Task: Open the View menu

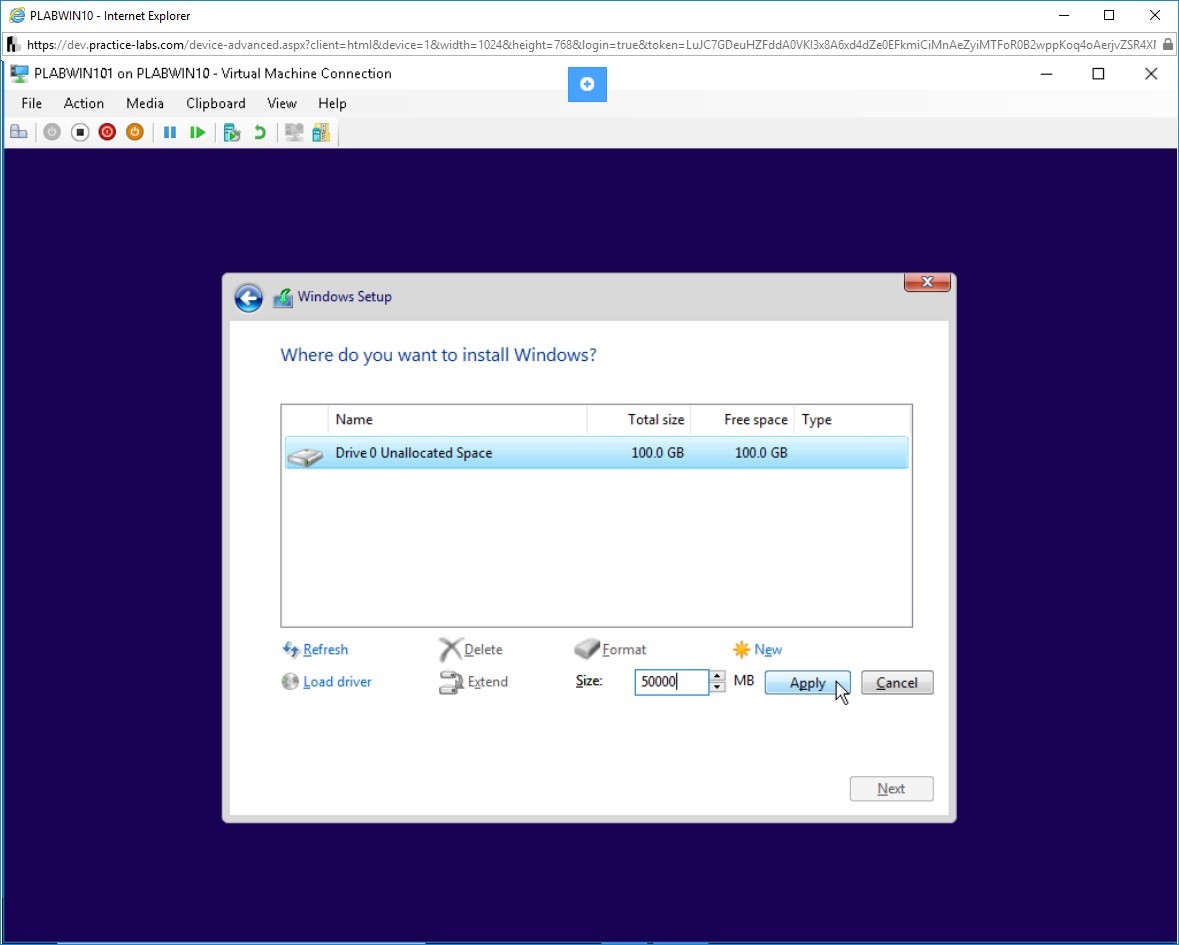Action: click(x=282, y=104)
